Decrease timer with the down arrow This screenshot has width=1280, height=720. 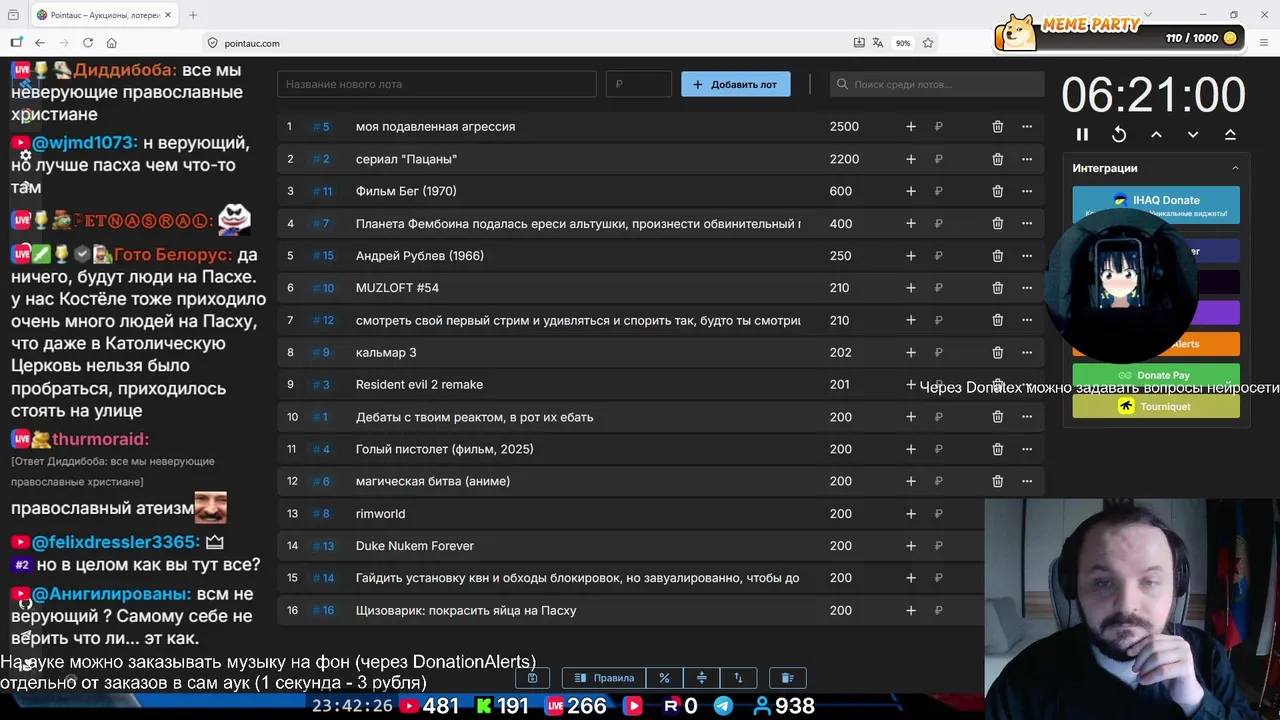tap(1193, 134)
